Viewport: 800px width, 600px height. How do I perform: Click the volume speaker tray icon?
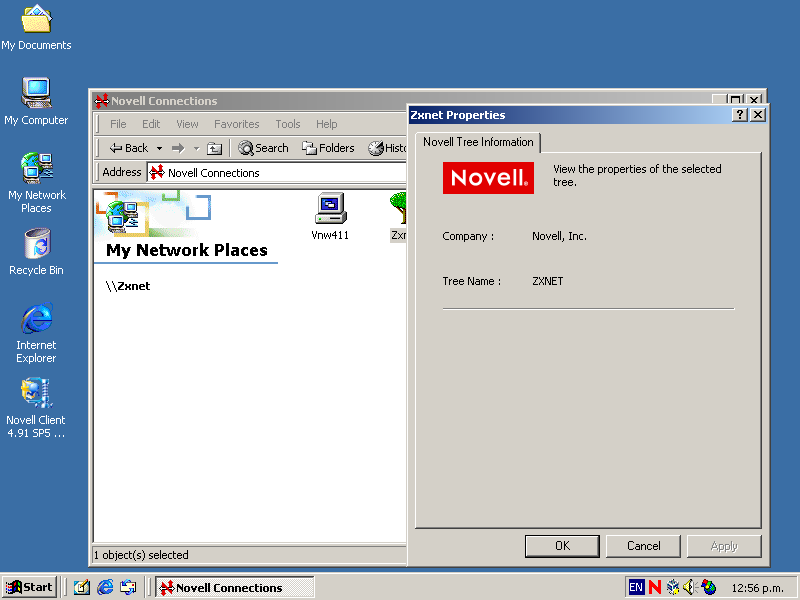690,587
